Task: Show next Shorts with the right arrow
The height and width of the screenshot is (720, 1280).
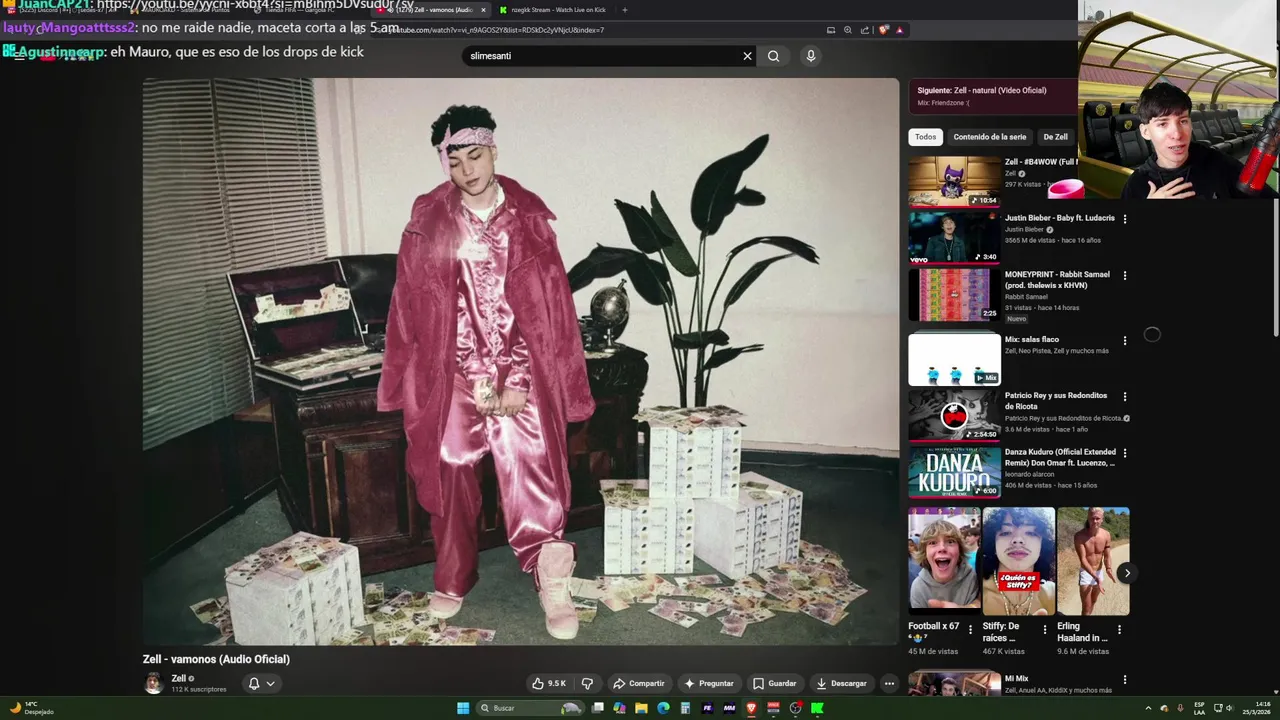Action: coord(1127,573)
